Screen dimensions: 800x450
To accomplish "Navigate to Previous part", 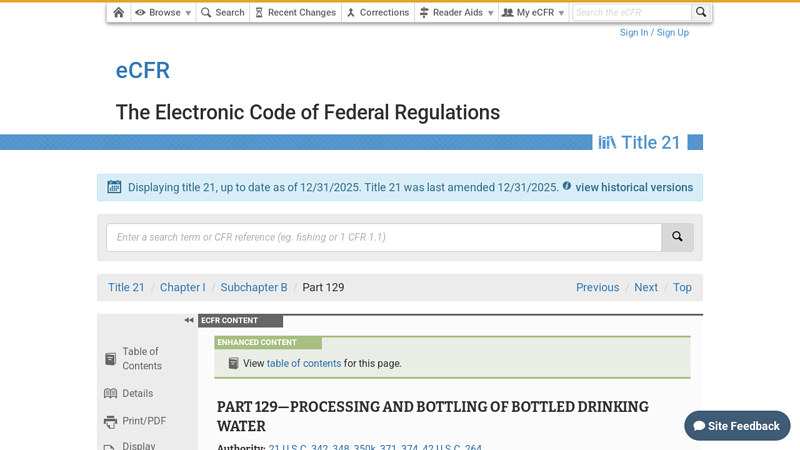I will 597,287.
